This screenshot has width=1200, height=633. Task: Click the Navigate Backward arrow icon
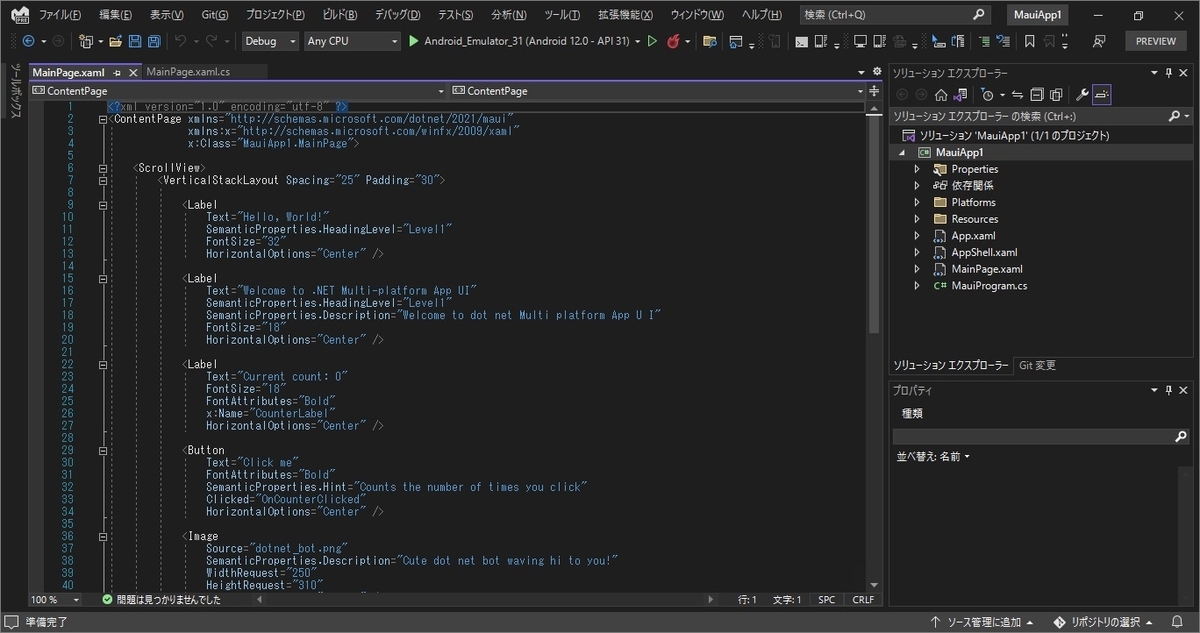28,41
